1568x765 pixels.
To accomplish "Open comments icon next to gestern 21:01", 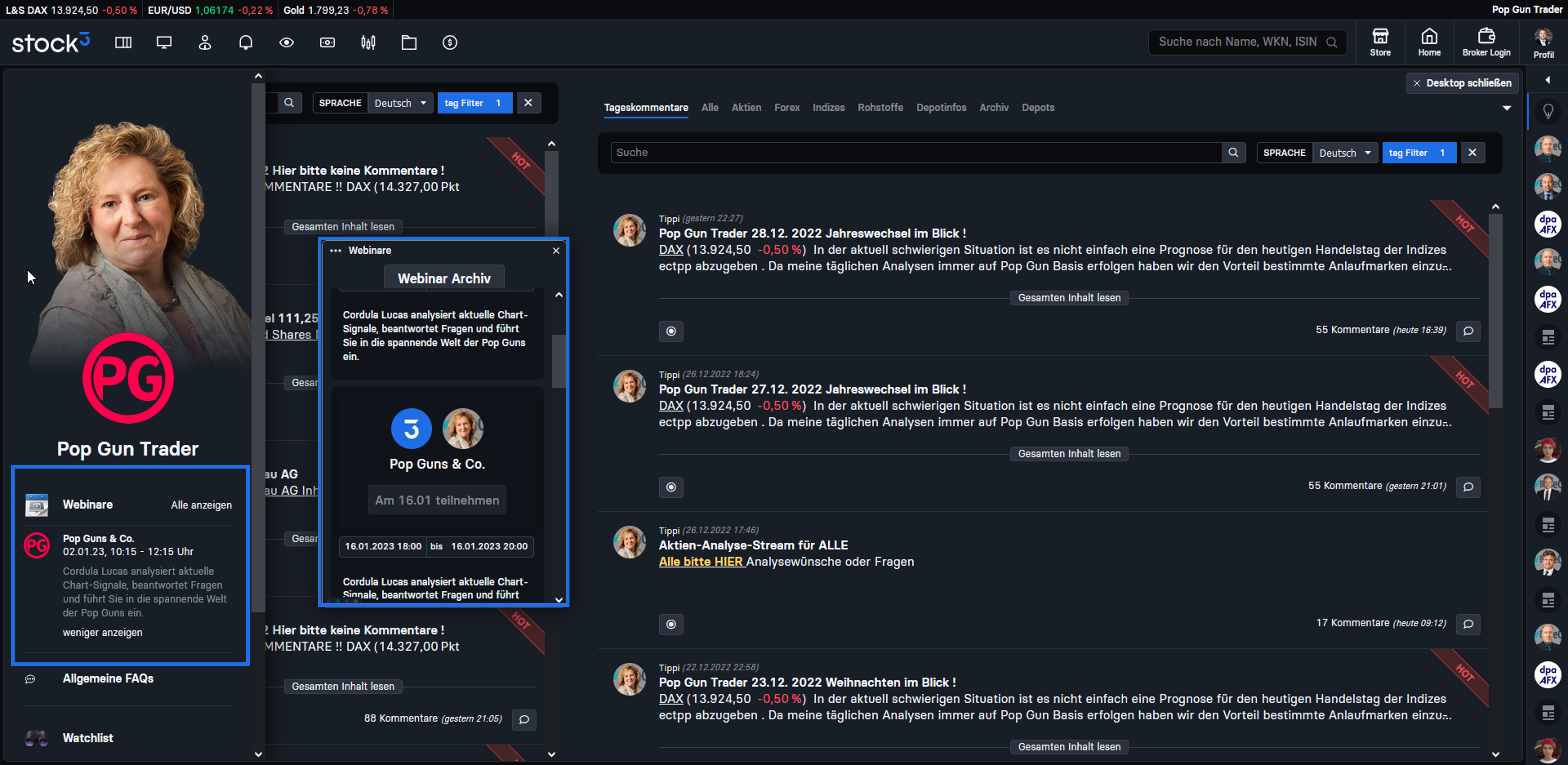I will (1468, 487).
